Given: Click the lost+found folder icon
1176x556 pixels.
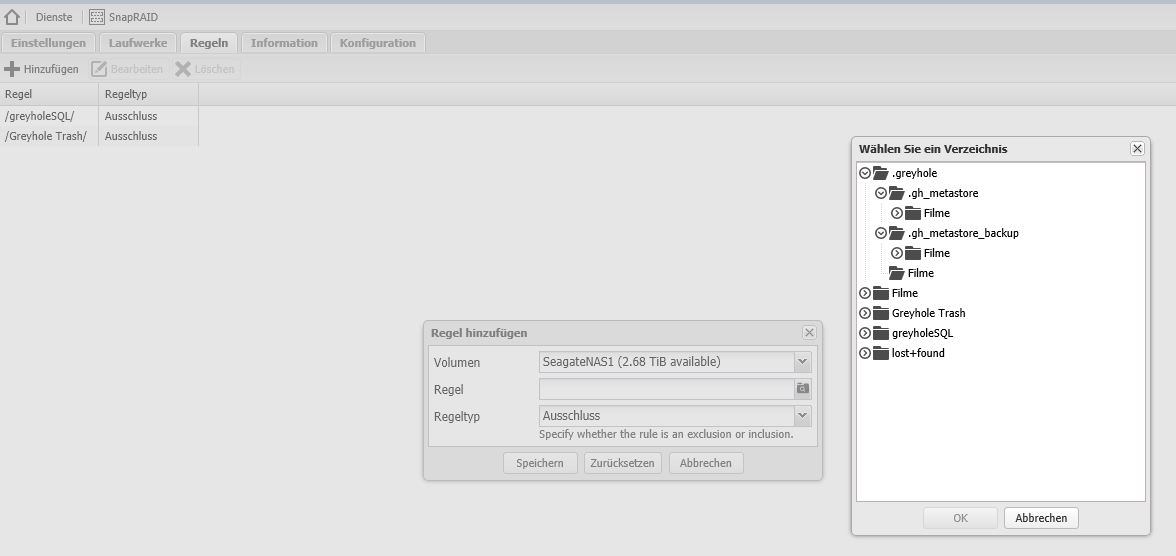Looking at the screenshot, I should point(880,353).
